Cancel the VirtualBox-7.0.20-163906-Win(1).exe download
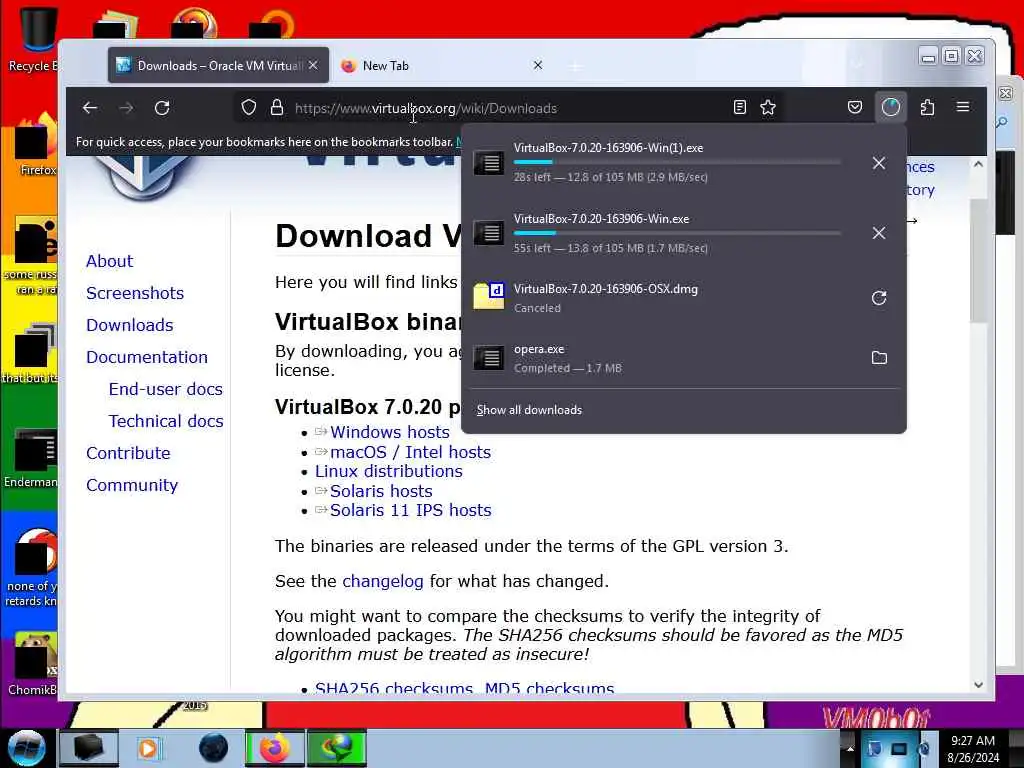This screenshot has height=768, width=1024. 879,163
